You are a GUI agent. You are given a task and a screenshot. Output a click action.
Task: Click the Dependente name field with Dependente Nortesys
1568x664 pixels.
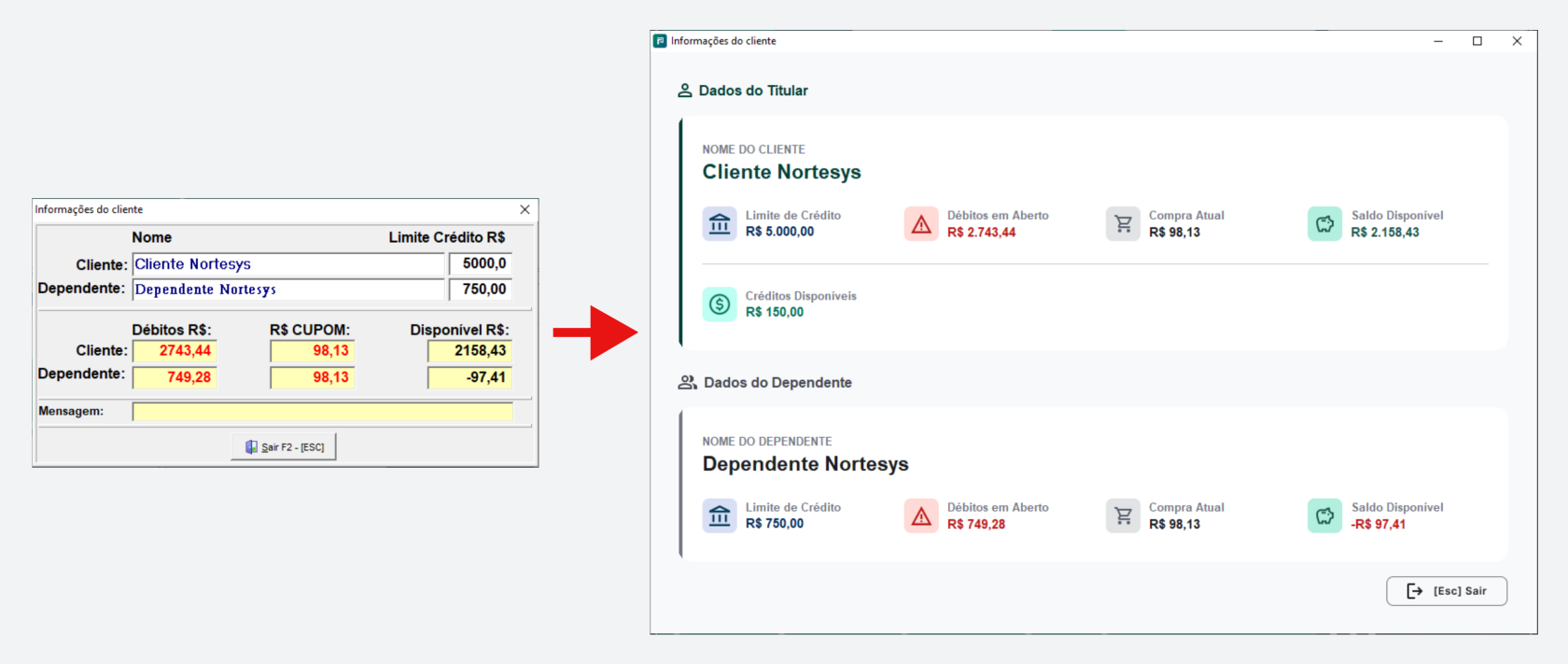click(x=288, y=290)
